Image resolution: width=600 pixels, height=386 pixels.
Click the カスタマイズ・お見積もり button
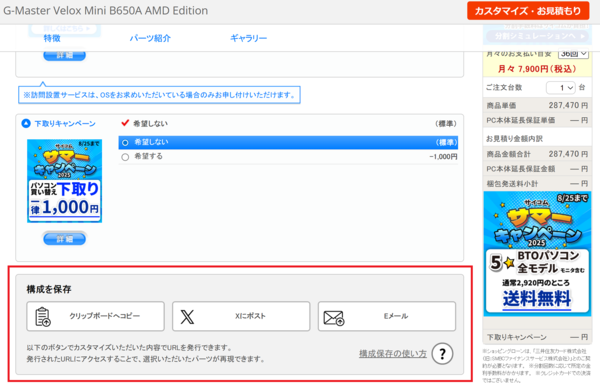point(528,11)
